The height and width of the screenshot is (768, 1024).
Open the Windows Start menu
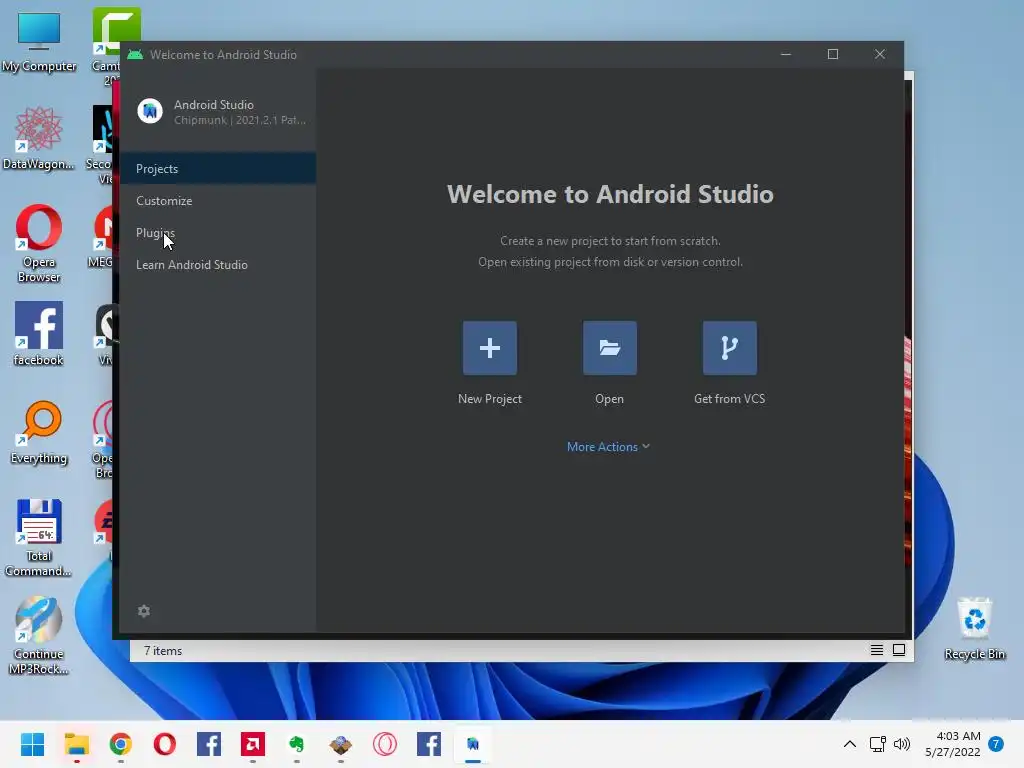(x=32, y=744)
